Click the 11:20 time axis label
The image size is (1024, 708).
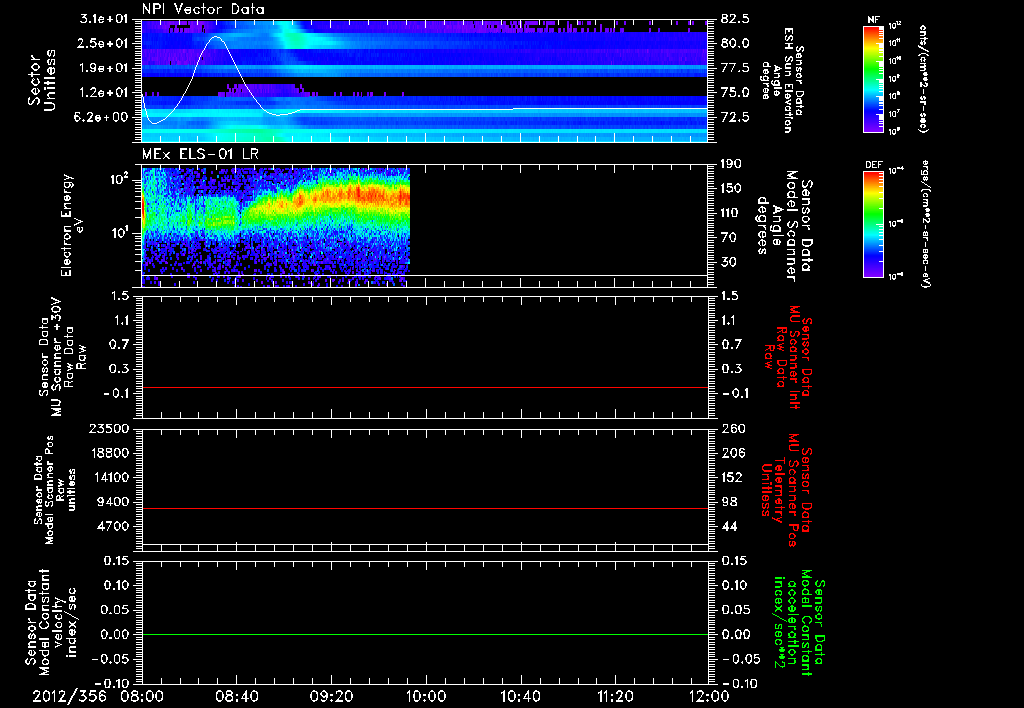[615, 696]
